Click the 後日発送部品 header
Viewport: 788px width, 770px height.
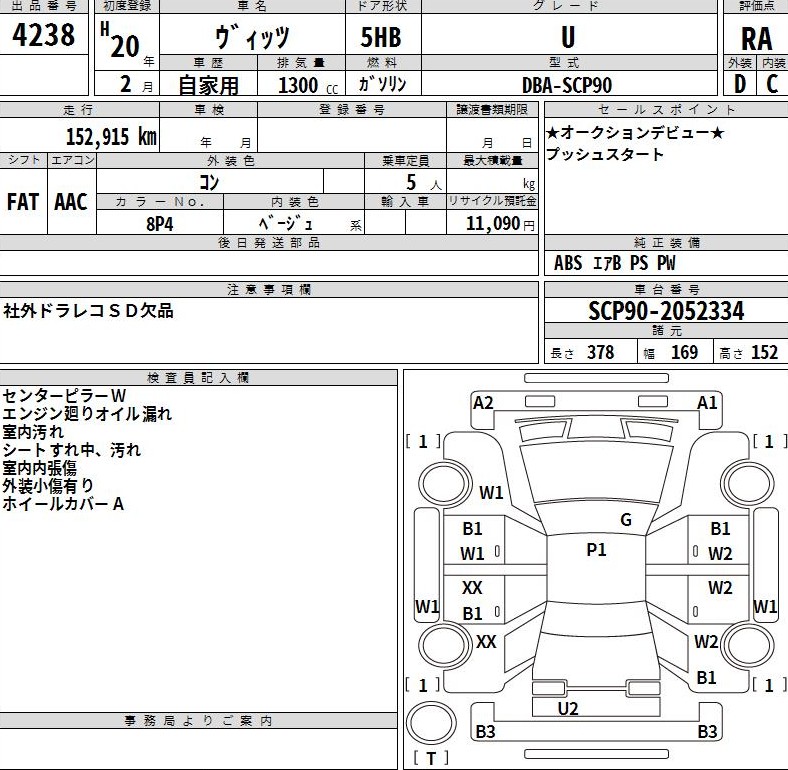269,243
